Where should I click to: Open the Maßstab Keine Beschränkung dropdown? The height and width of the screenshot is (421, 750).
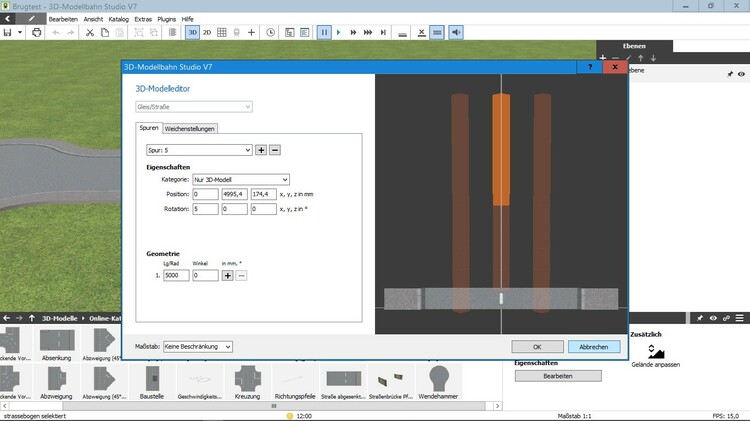(198, 346)
